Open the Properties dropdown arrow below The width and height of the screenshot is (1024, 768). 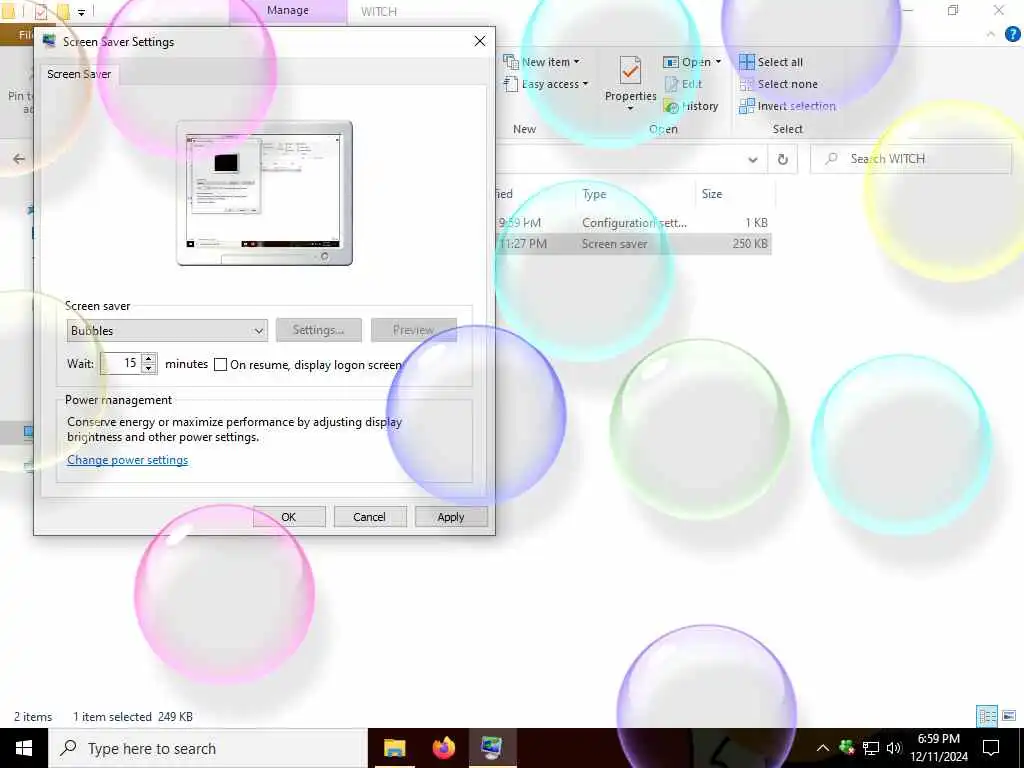(x=630, y=108)
